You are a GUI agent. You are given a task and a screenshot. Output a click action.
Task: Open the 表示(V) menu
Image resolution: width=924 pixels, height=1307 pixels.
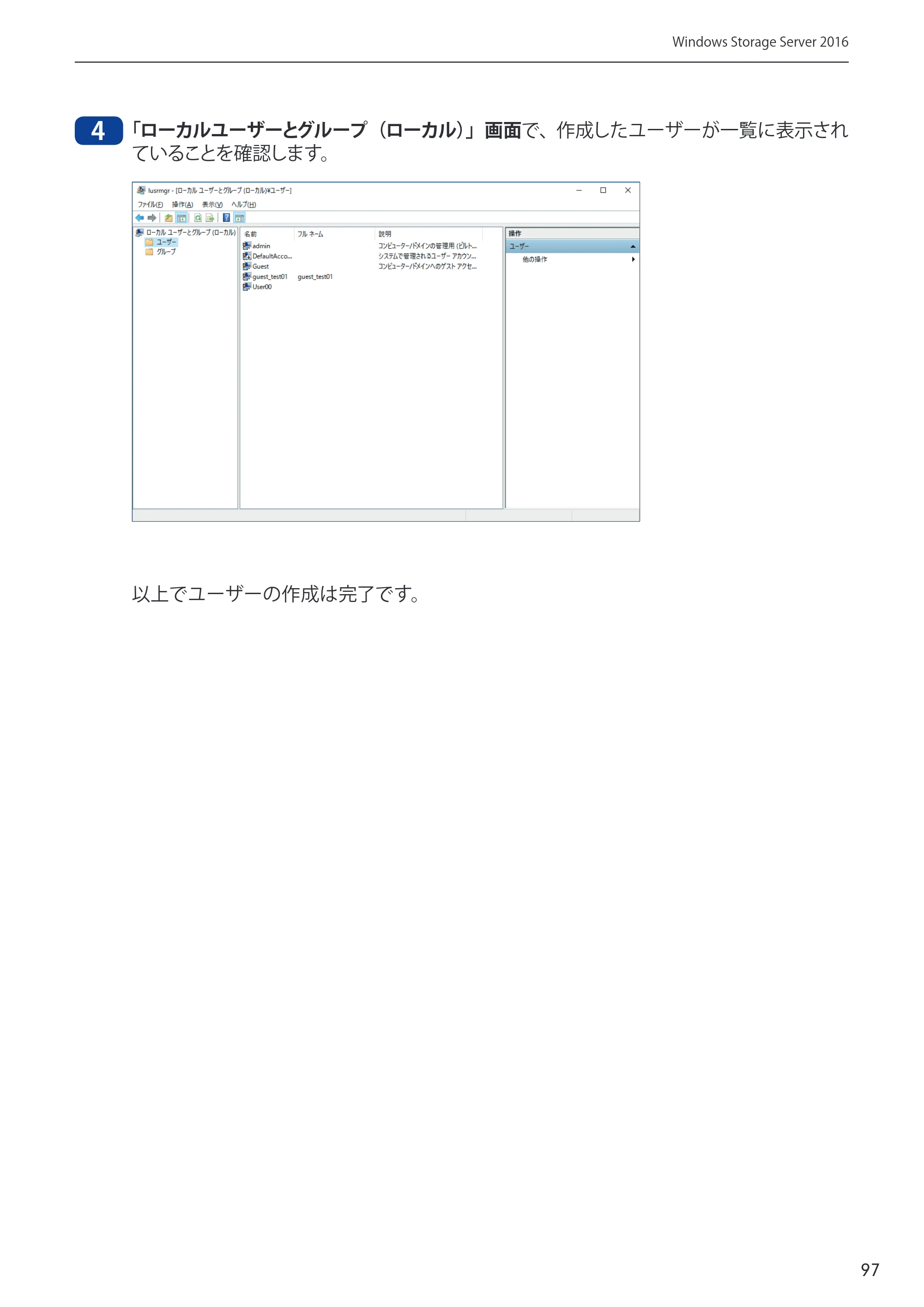coord(212,204)
